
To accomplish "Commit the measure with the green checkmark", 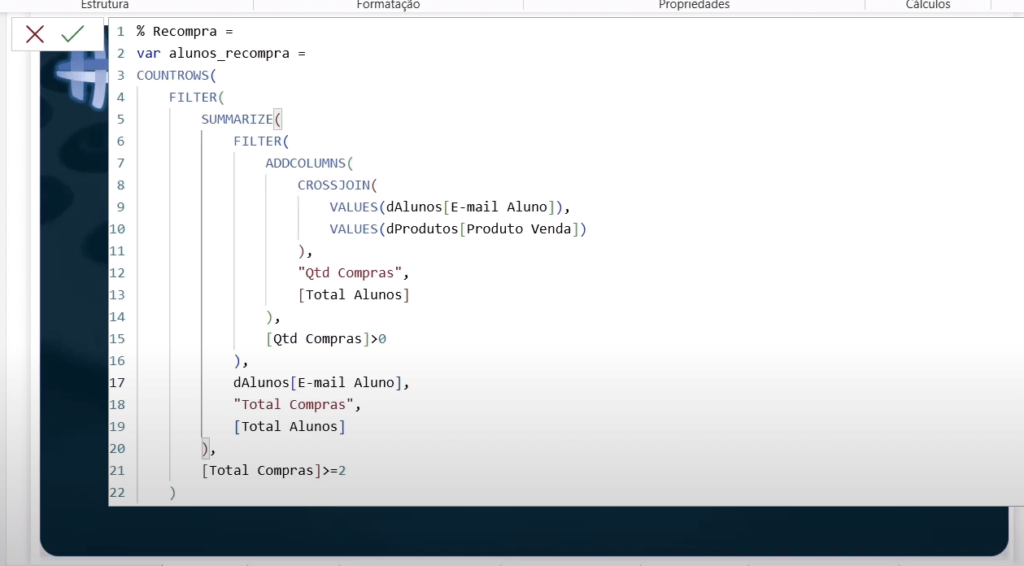I will click(x=73, y=35).
